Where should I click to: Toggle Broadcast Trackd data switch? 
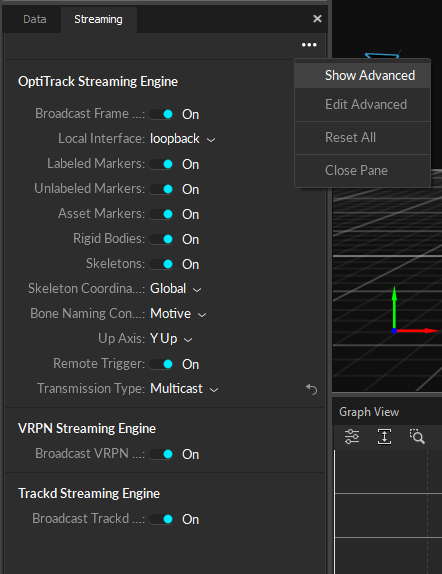click(161, 519)
